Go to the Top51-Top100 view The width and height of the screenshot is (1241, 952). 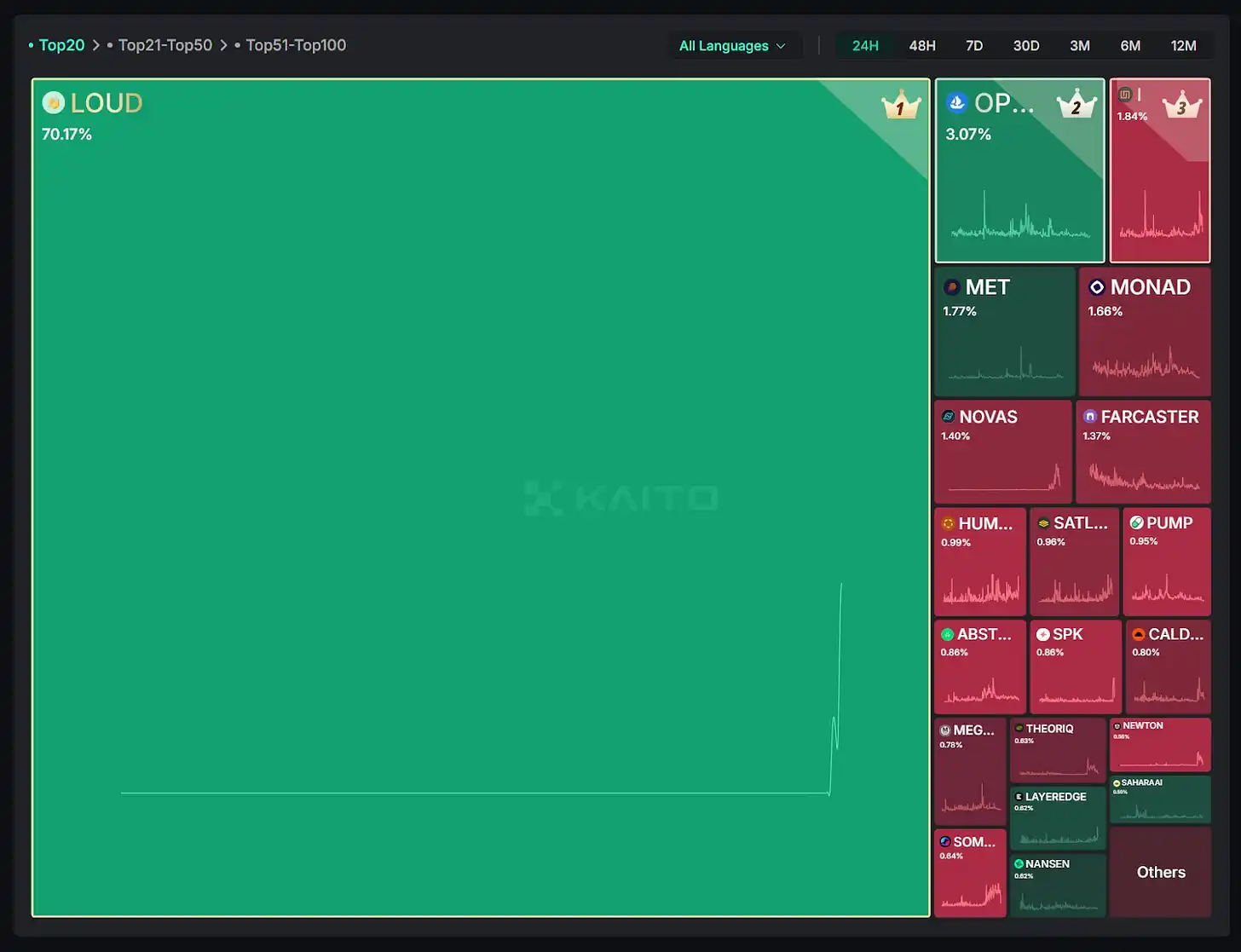(x=296, y=45)
